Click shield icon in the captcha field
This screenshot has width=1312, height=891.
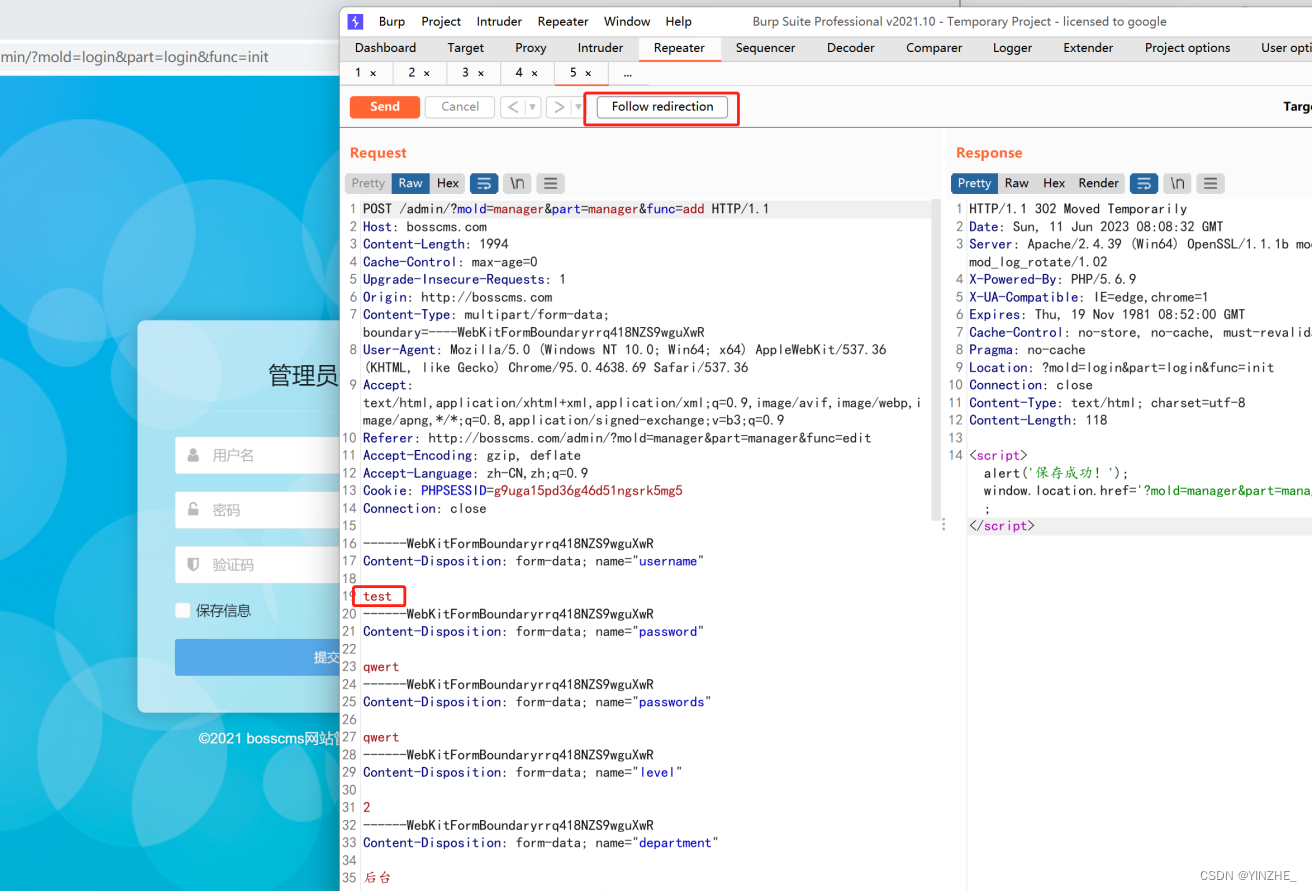point(193,564)
